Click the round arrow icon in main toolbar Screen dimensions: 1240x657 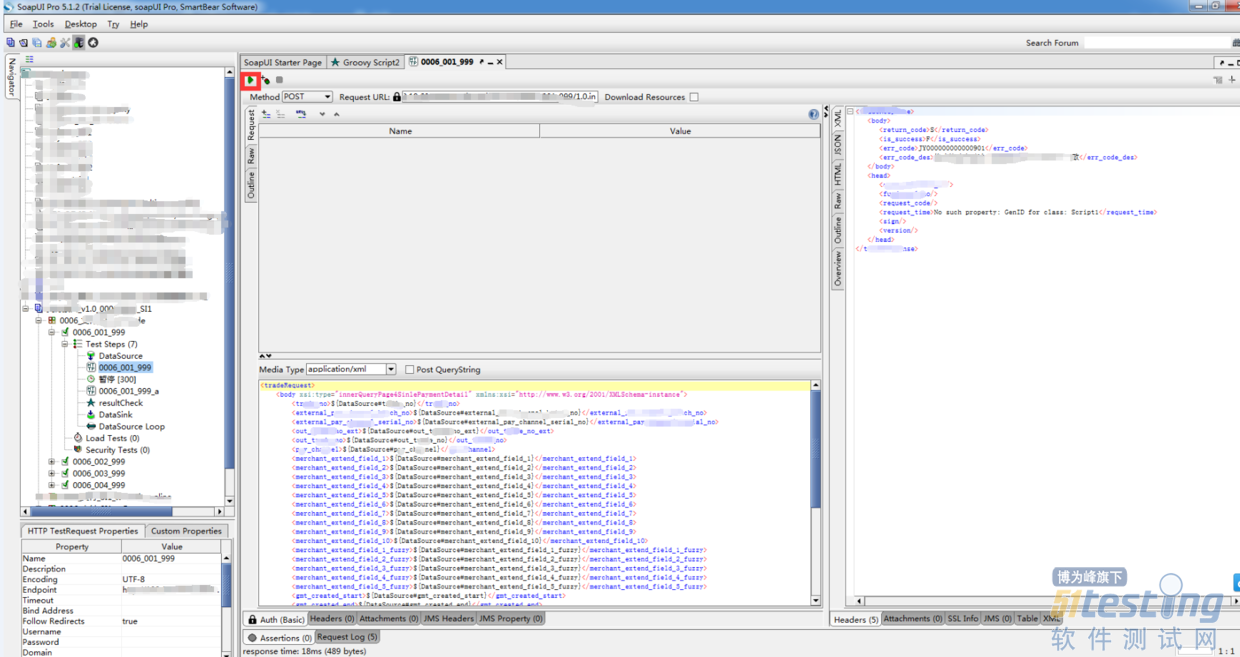[x=93, y=43]
